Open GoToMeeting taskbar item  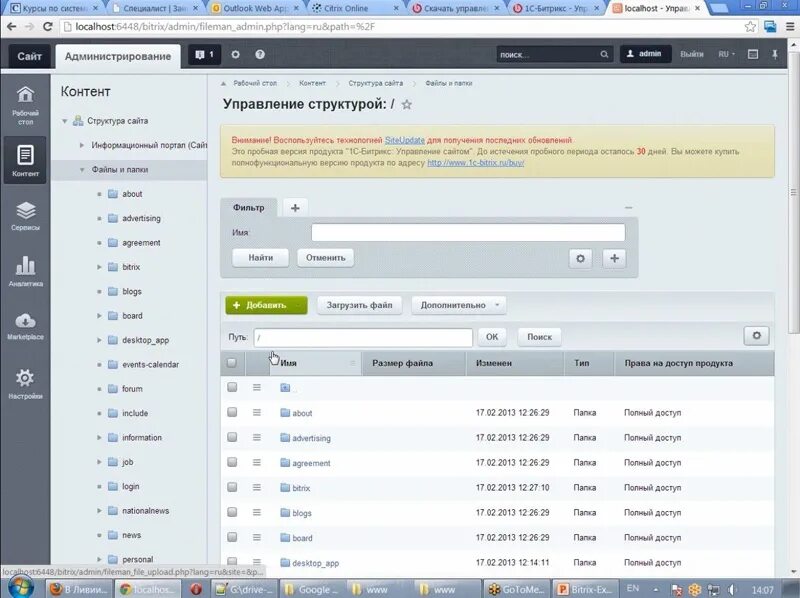pyautogui.click(x=516, y=589)
